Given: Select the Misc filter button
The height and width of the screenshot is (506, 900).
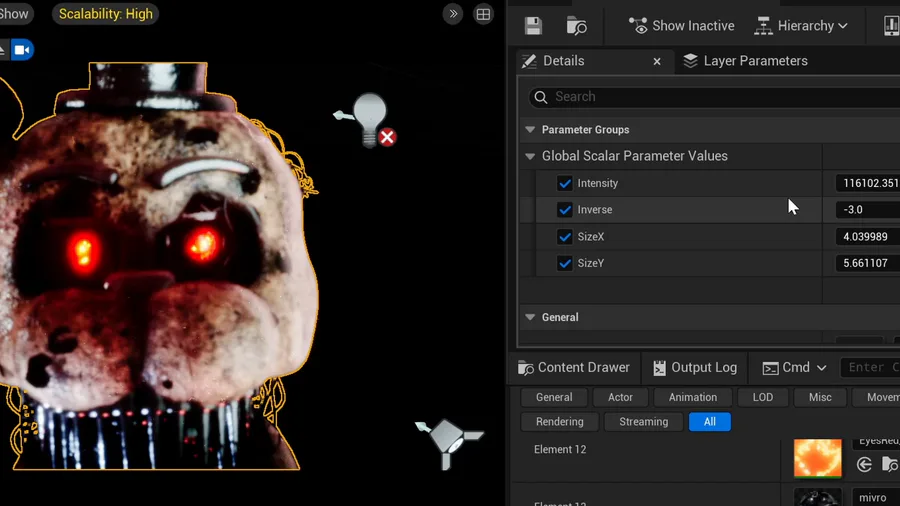Looking at the screenshot, I should 820,397.
